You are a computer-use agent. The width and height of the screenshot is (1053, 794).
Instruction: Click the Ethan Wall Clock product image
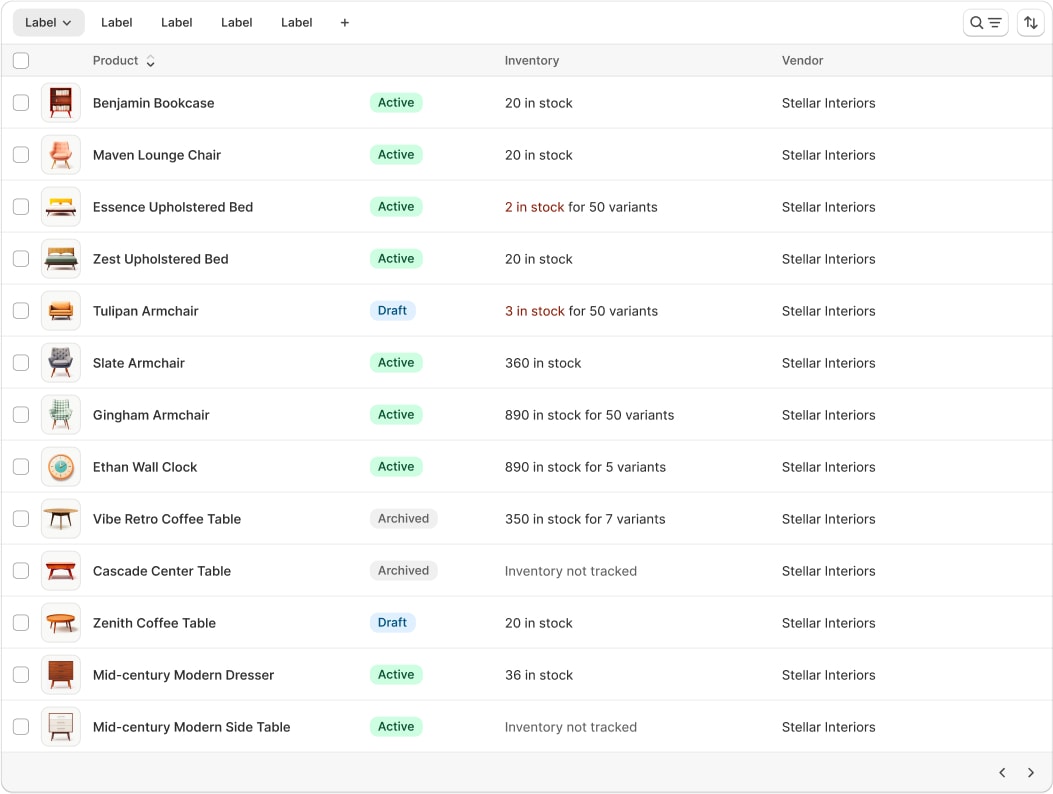(x=61, y=467)
